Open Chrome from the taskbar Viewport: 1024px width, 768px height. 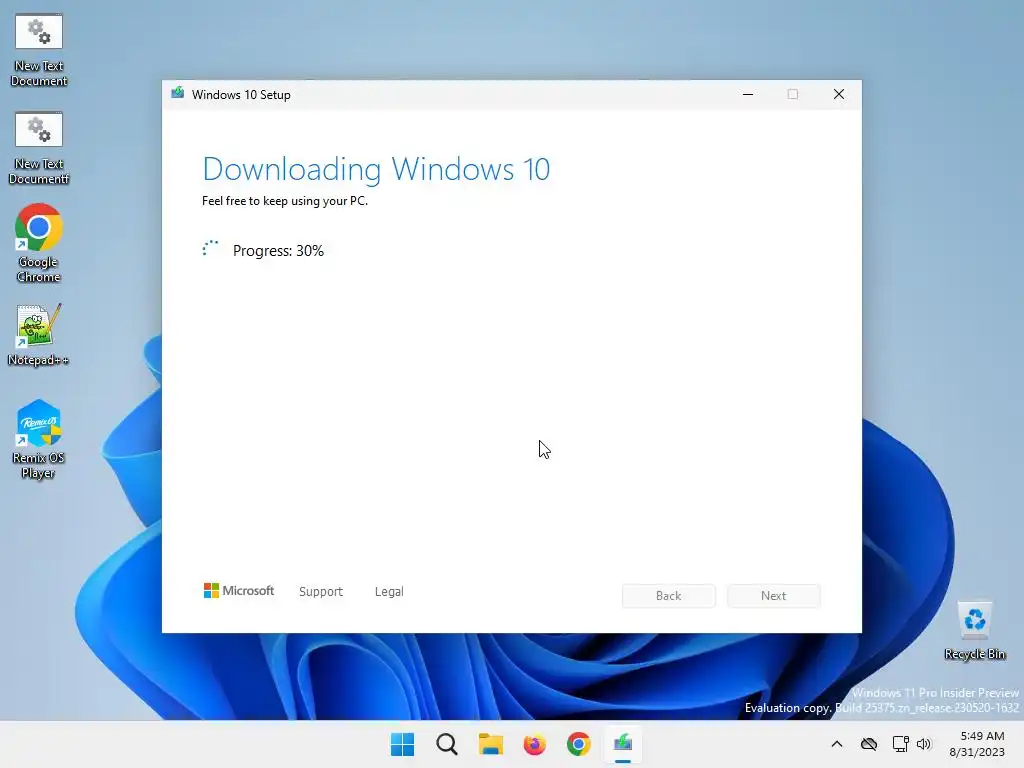(x=579, y=744)
